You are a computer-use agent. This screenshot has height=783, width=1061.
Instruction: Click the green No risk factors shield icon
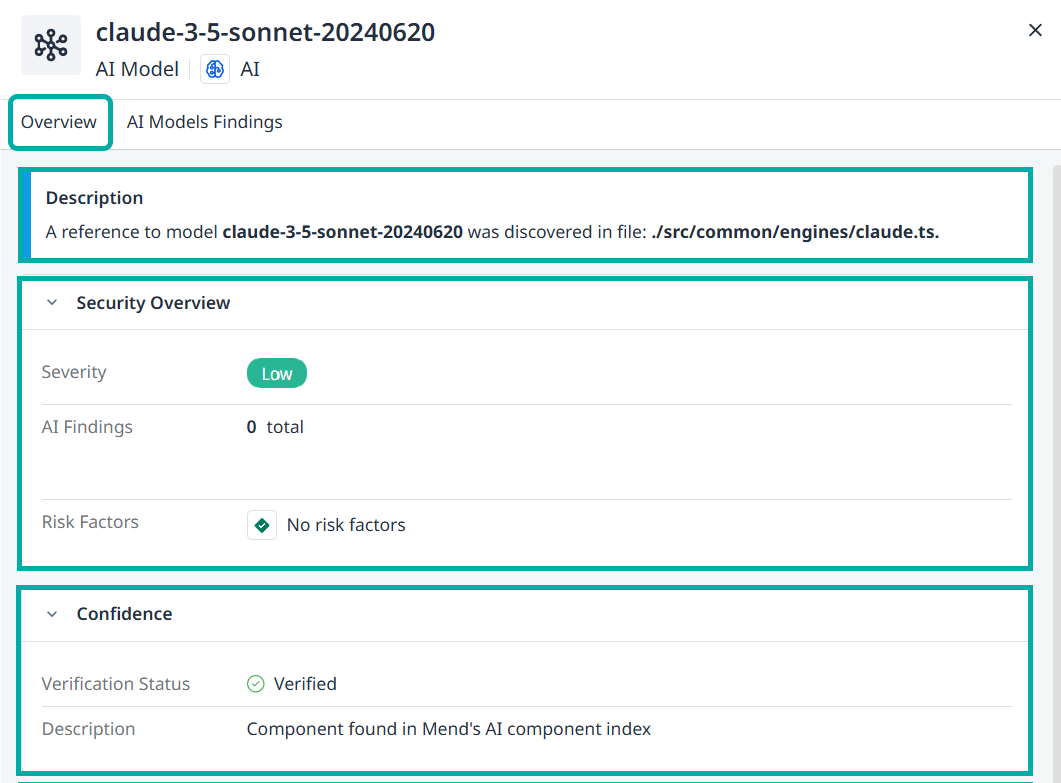(x=262, y=525)
